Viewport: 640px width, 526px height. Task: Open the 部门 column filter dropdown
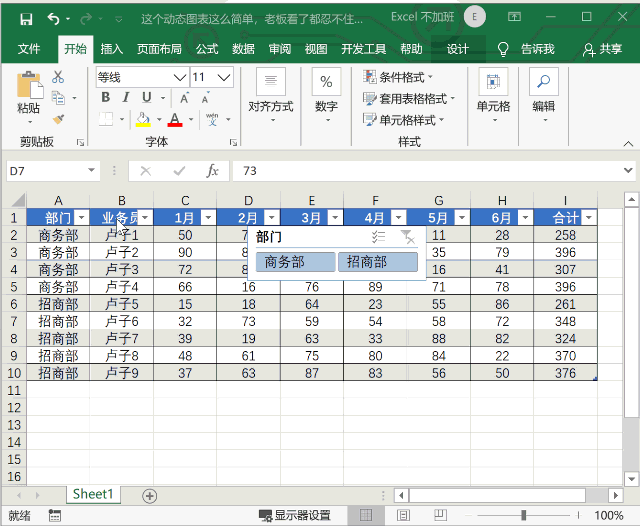(x=82, y=218)
